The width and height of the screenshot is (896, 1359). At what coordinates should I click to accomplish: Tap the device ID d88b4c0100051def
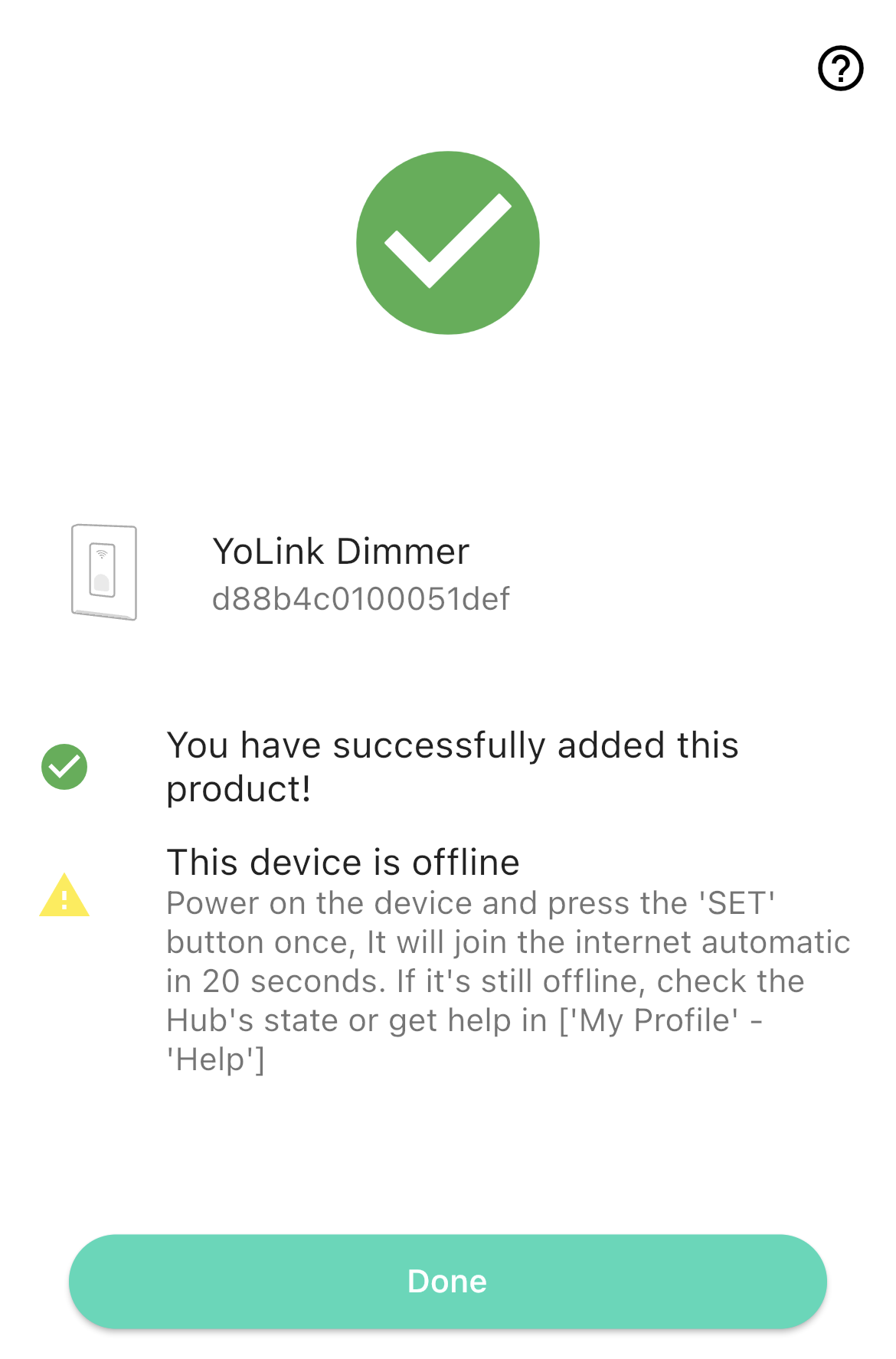361,599
